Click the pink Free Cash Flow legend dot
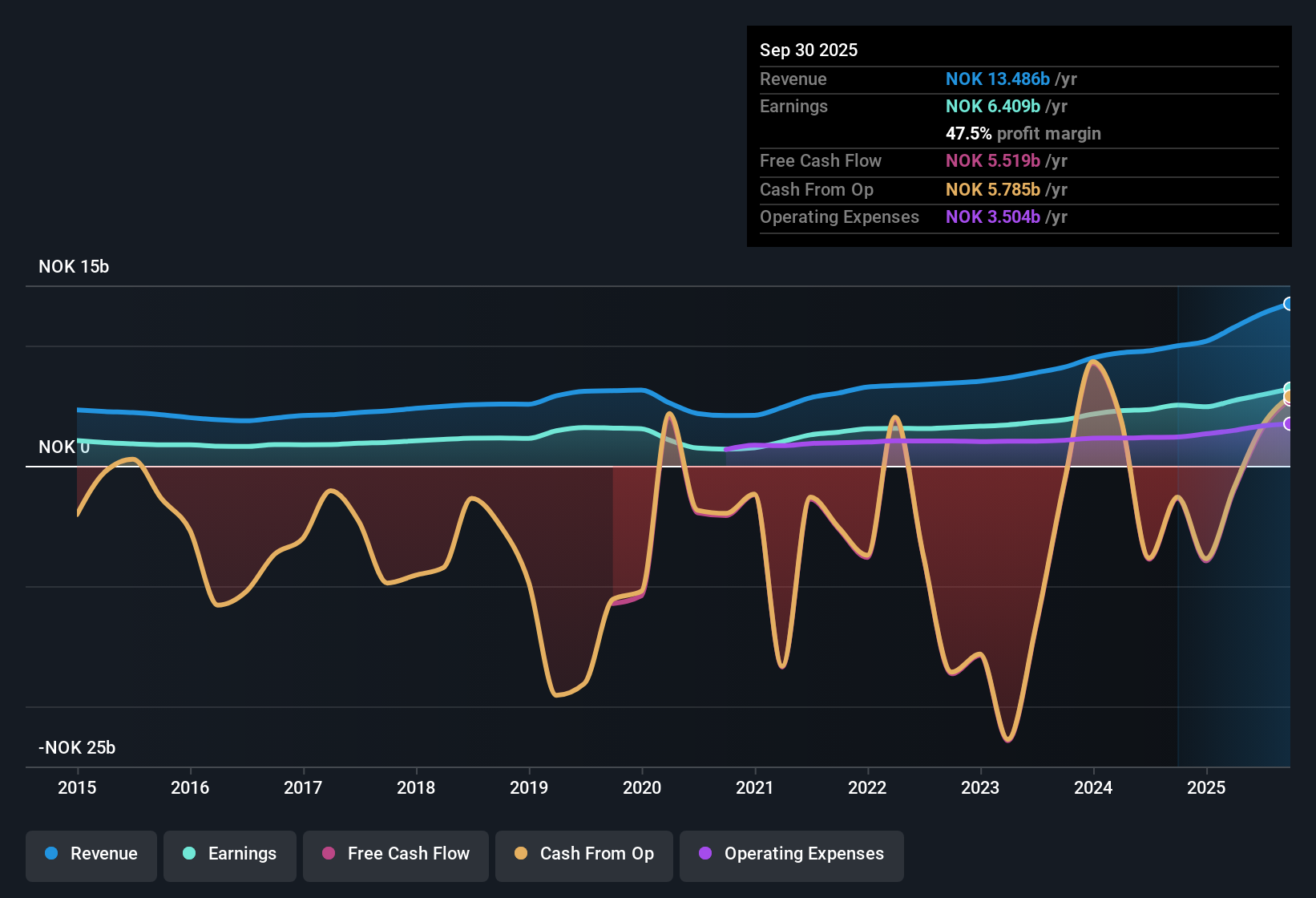 click(x=329, y=854)
